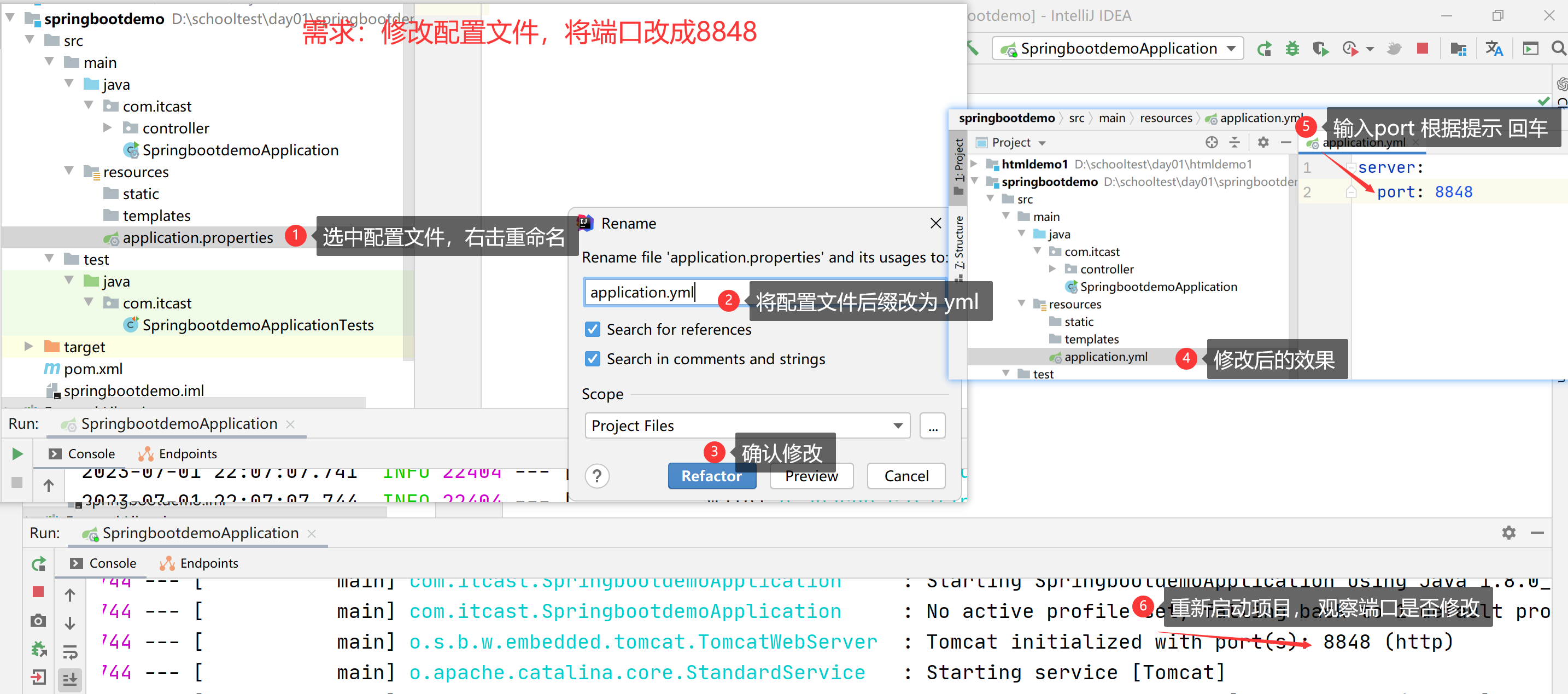
Task: Click the up-arrow in the bottom console gutter
Action: (70, 595)
